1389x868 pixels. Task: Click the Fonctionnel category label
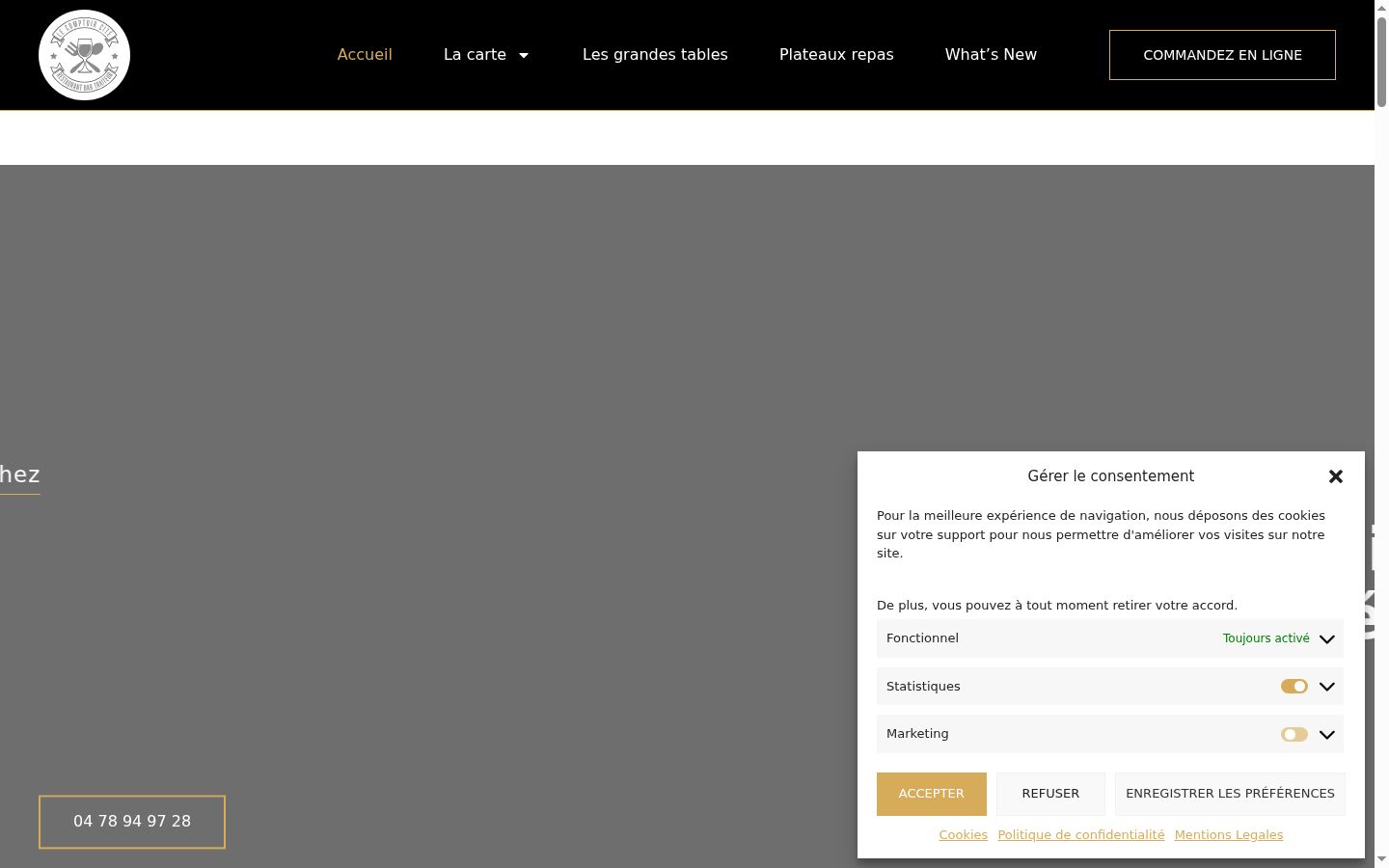922,638
